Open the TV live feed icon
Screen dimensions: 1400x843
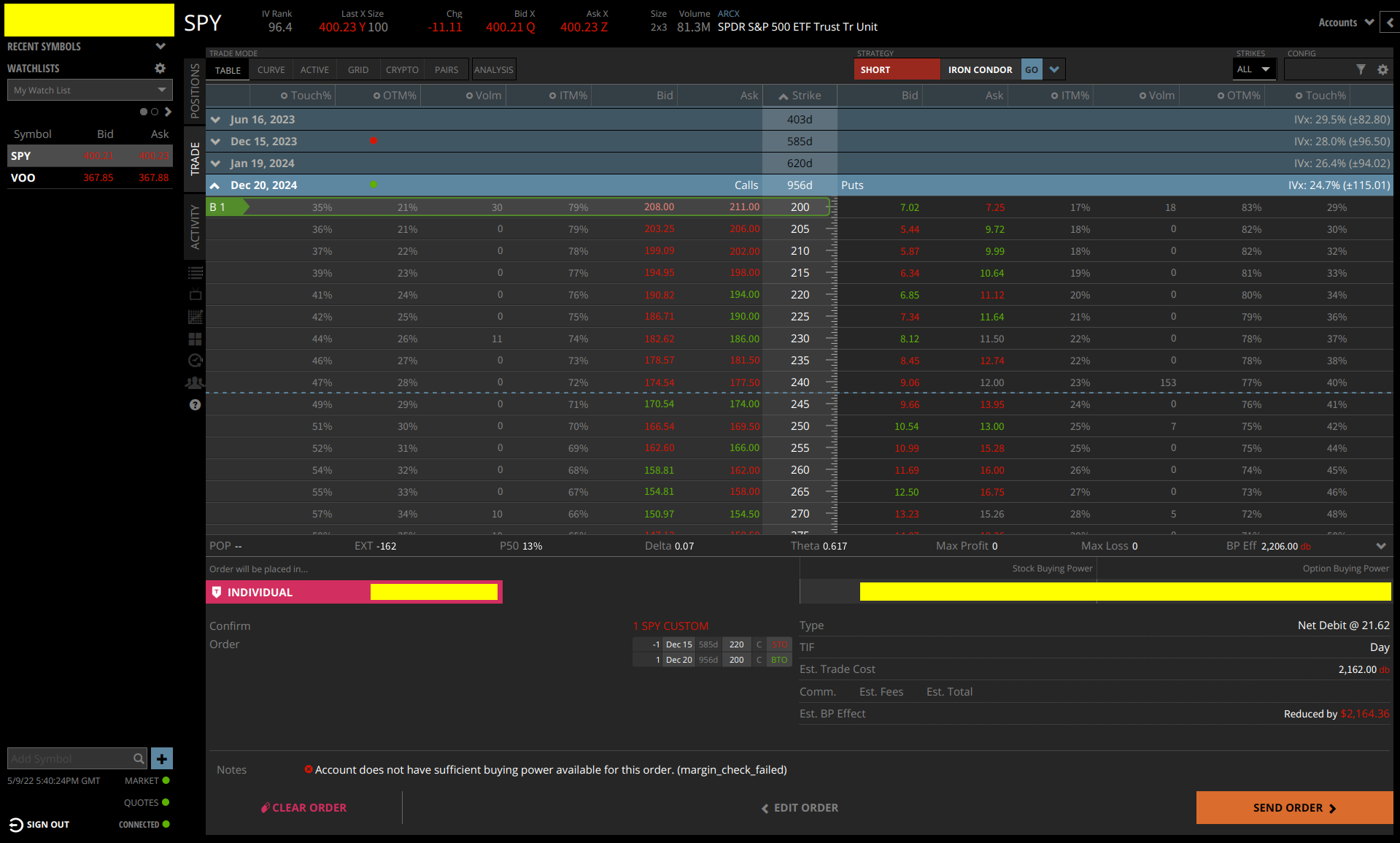[x=196, y=295]
